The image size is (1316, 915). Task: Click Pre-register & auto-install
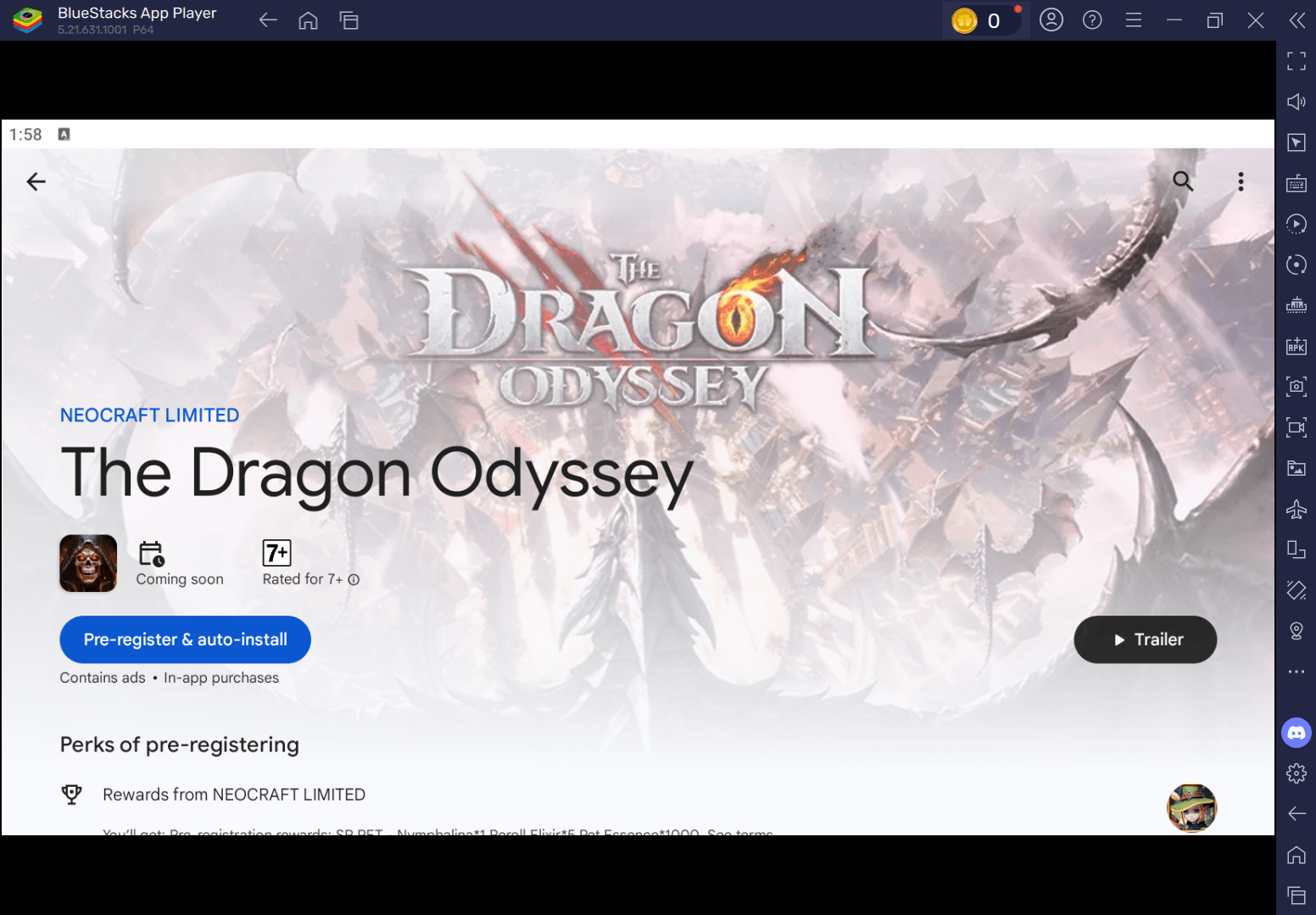185,639
